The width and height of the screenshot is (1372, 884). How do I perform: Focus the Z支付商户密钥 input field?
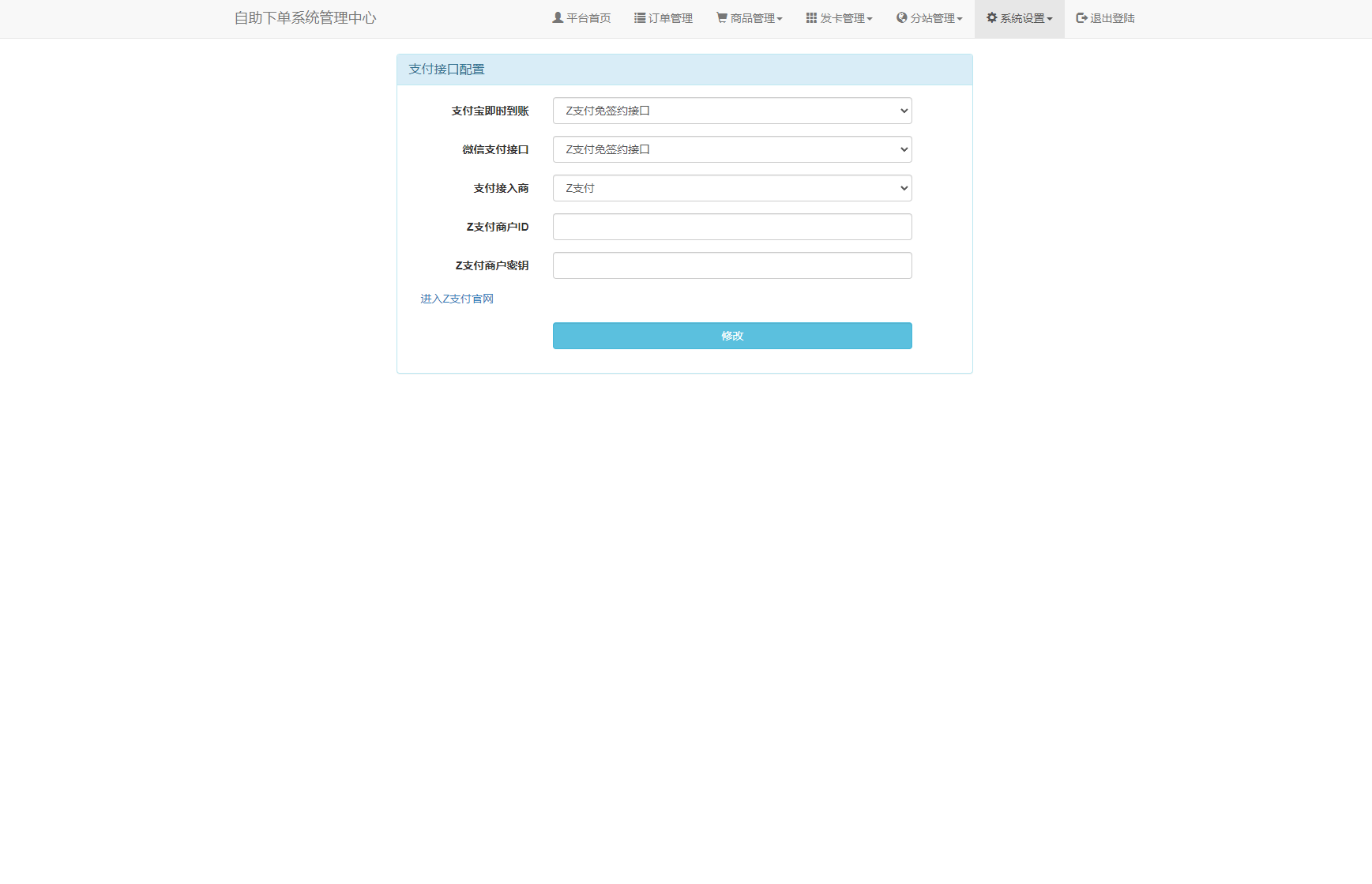732,265
